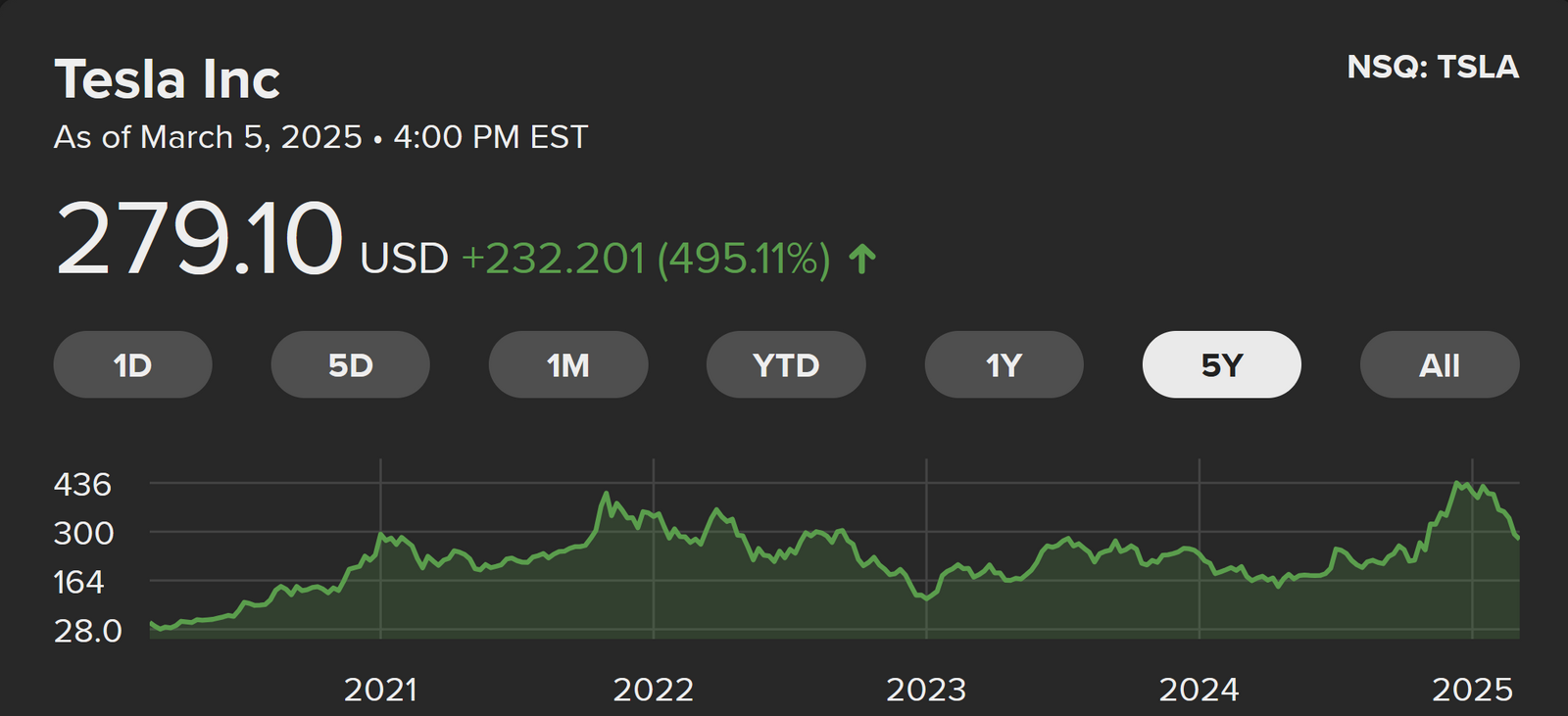Screen dimensions: 1568x716
Task: Click the 2022 x-axis label
Action: (x=654, y=690)
